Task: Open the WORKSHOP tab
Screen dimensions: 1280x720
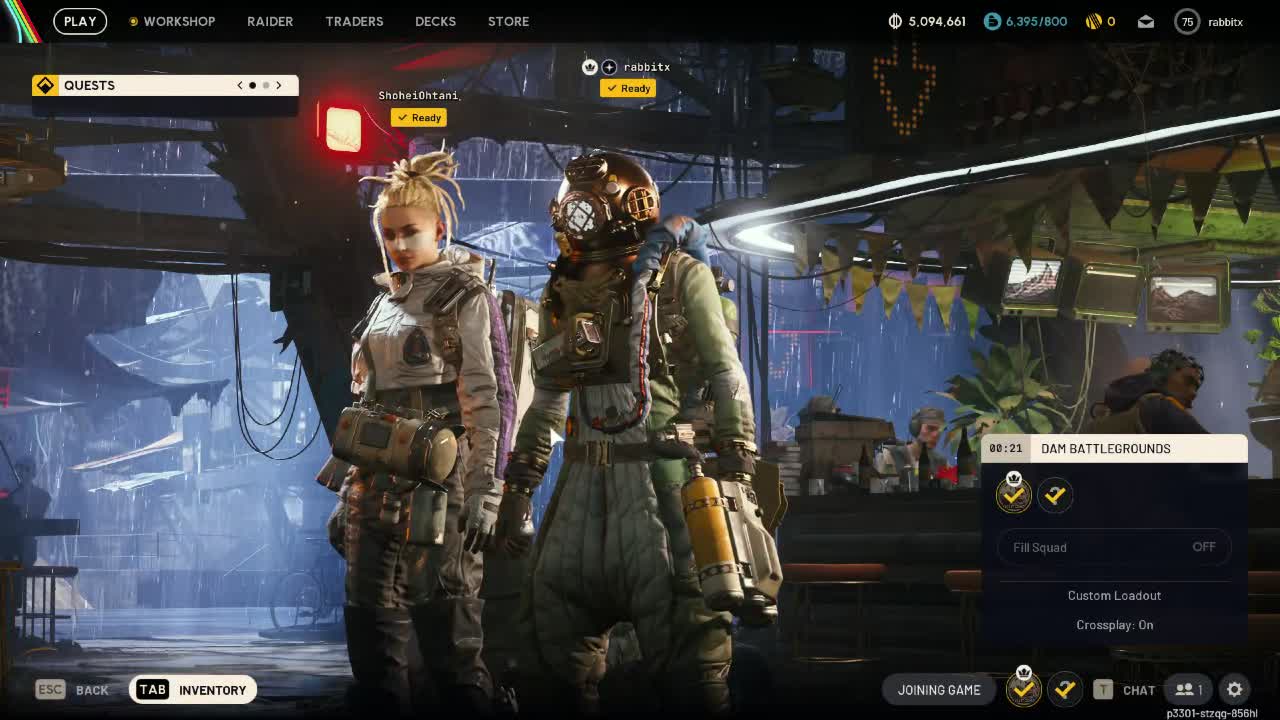Action: click(x=179, y=21)
